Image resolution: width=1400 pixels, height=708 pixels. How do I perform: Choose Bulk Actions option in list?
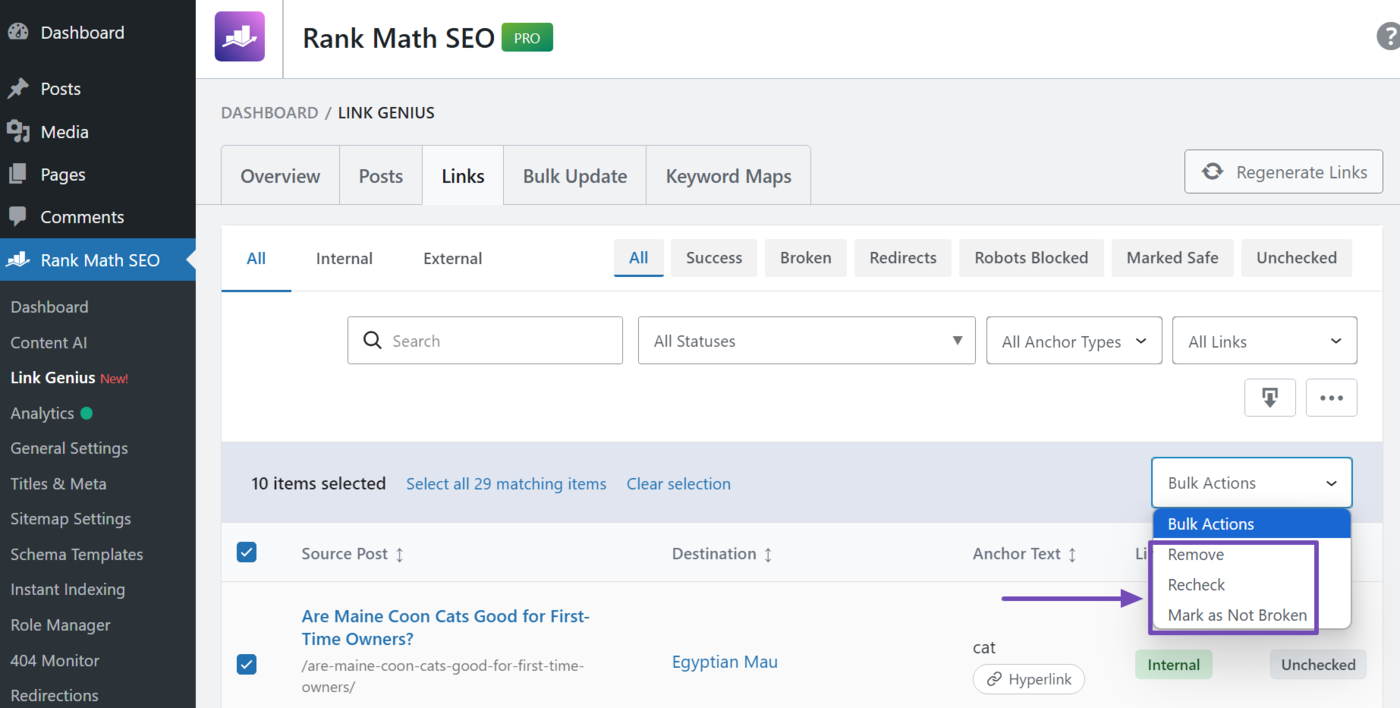coord(1252,524)
